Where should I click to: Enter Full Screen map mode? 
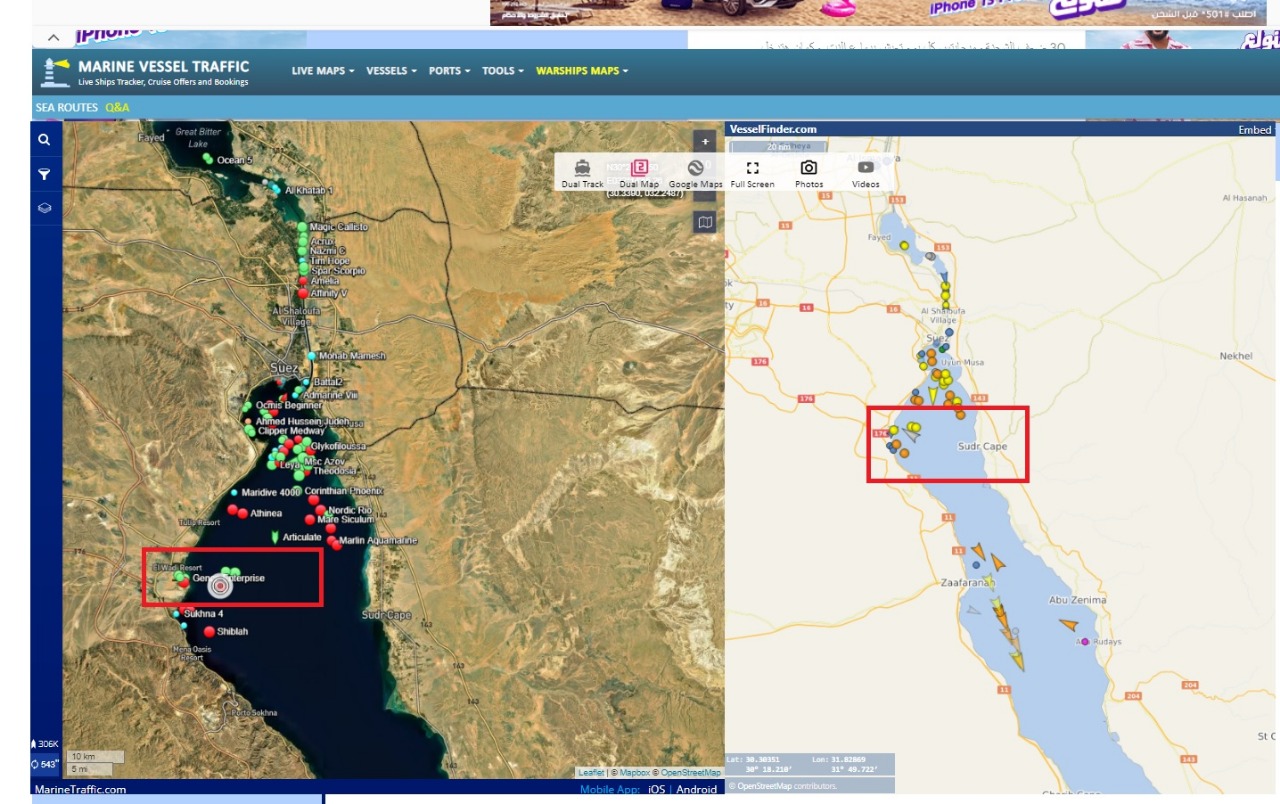753,168
